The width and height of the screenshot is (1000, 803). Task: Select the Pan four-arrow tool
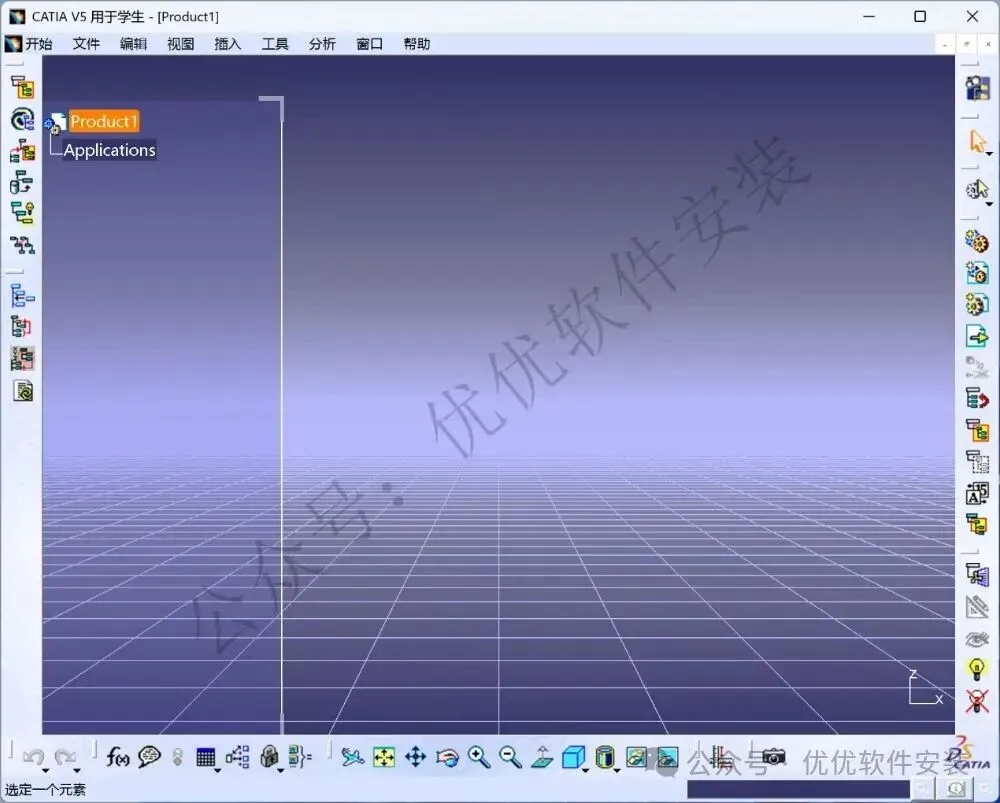coord(415,757)
